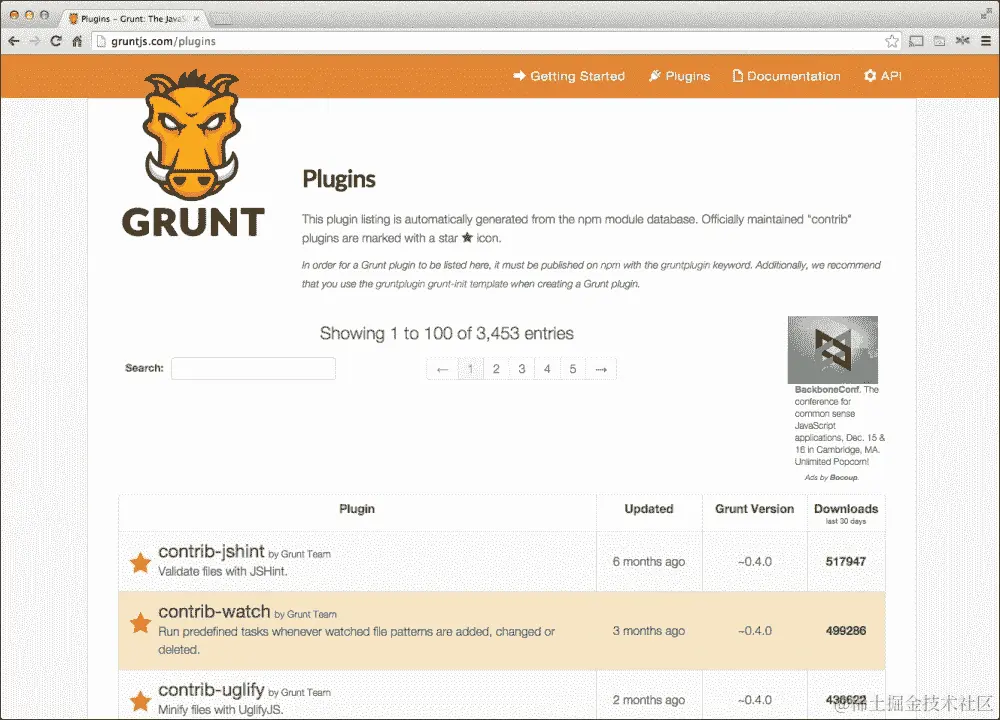
Task: Go to page 5 of plugin results
Action: tap(573, 369)
